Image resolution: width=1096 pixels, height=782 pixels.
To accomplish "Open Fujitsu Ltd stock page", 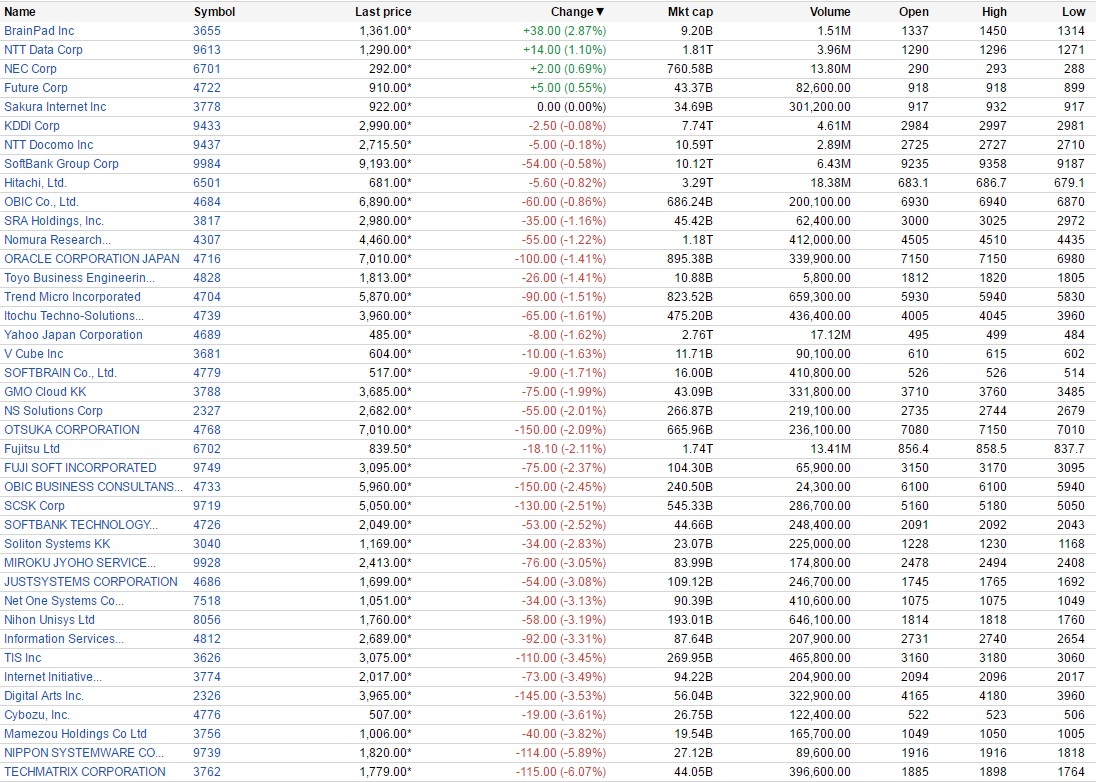I will click(x=32, y=449).
